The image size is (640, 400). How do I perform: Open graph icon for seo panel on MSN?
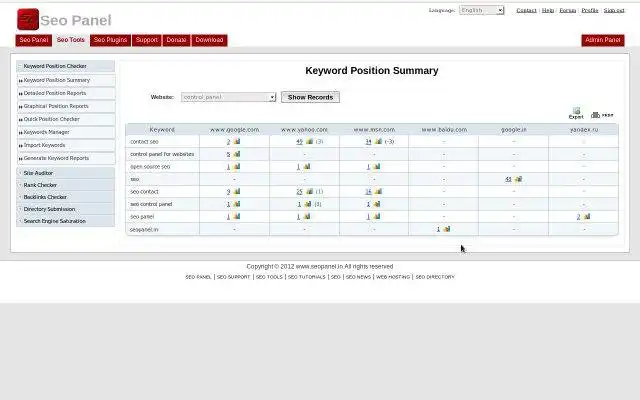376,217
